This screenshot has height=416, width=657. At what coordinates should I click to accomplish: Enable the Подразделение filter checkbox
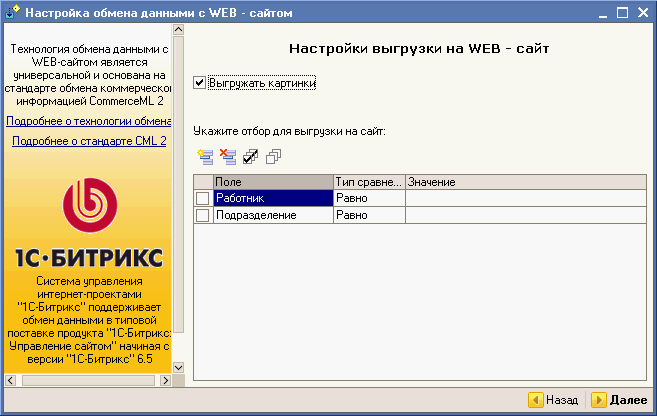(203, 215)
